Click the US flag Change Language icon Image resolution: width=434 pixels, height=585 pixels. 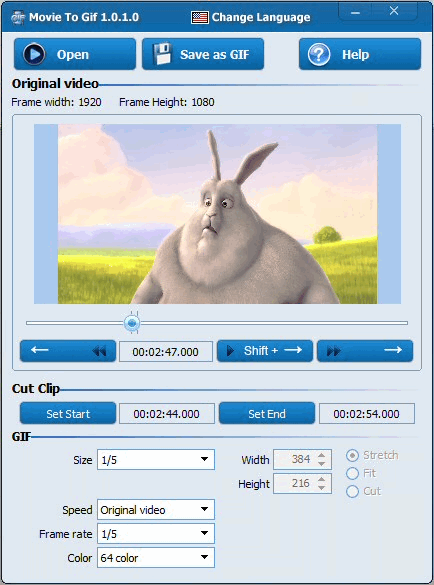click(200, 17)
